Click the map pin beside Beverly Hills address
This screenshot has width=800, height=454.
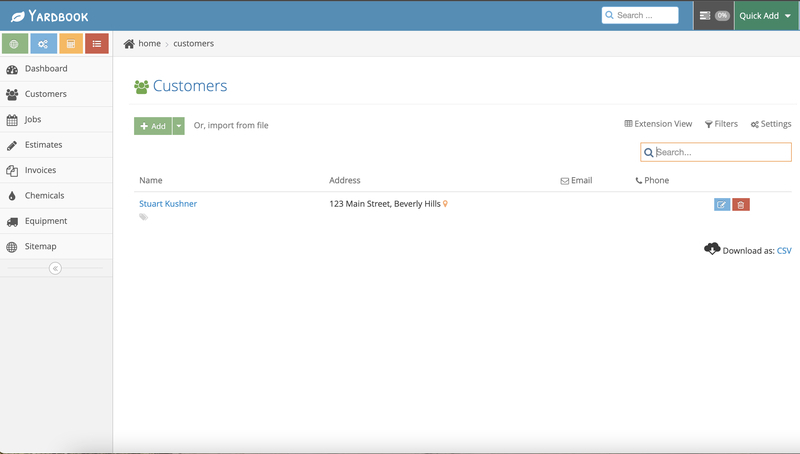tap(446, 204)
